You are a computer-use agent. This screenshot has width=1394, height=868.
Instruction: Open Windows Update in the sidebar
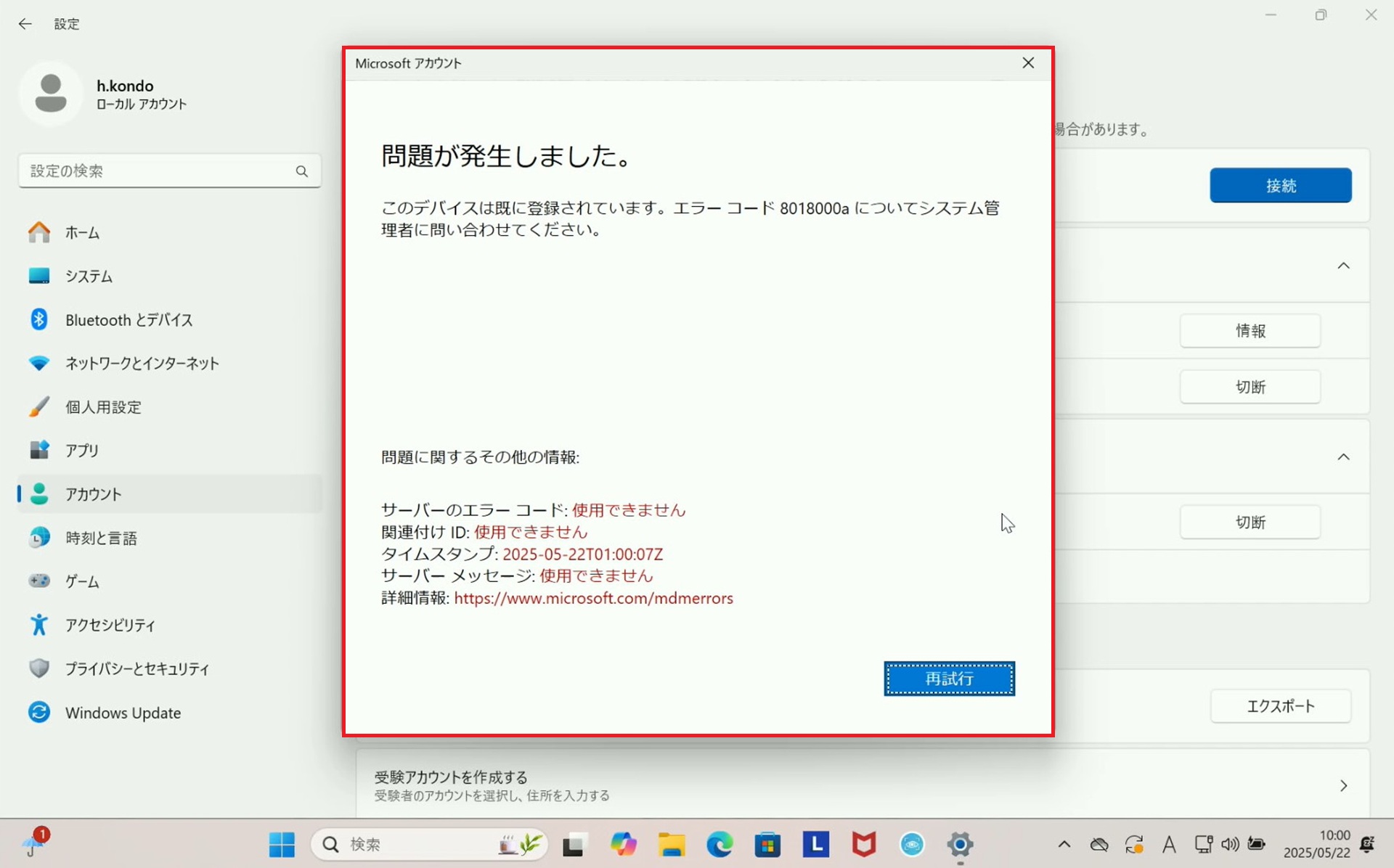169,713
